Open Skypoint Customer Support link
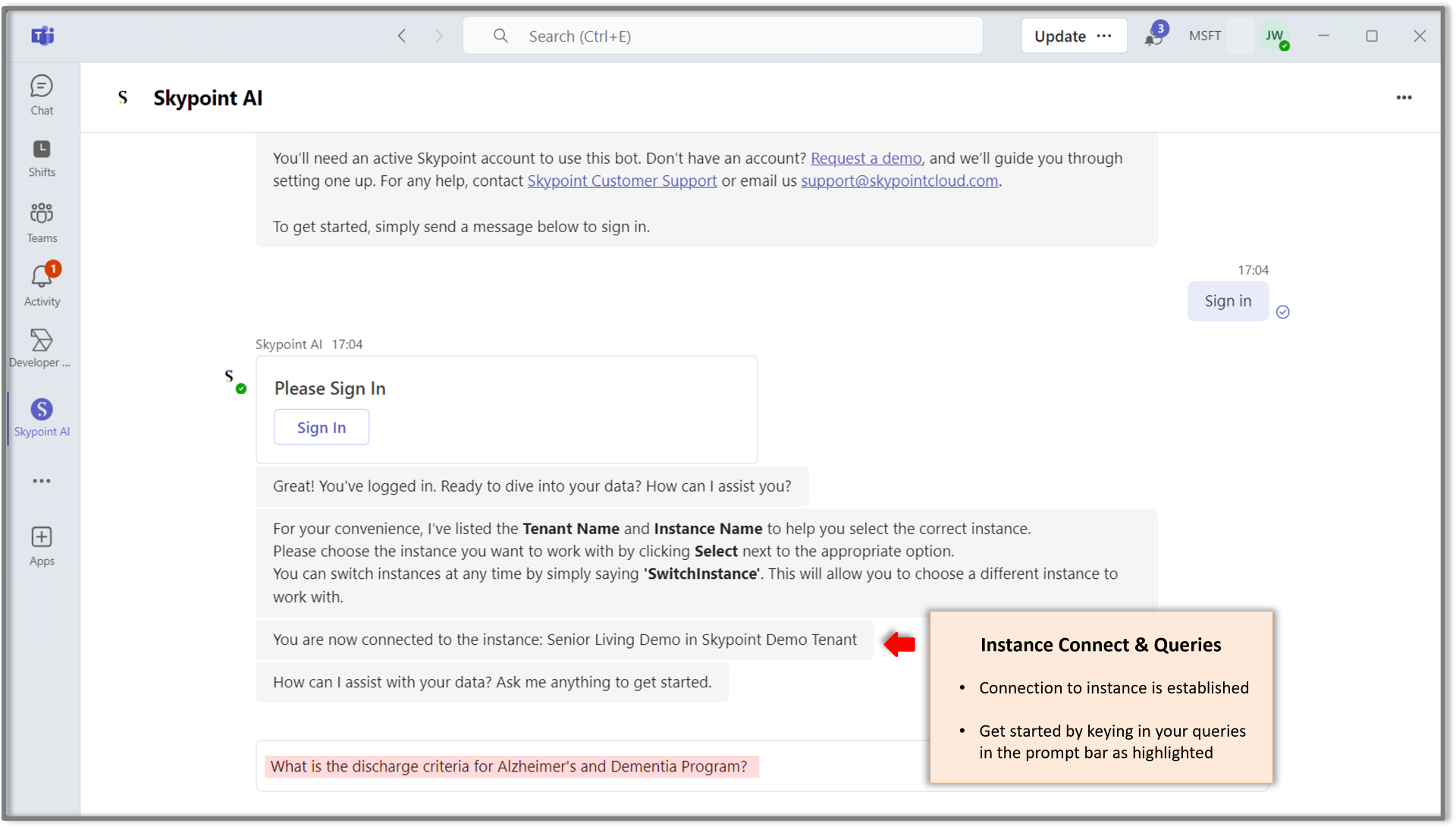The height and width of the screenshot is (827, 1456). point(621,180)
